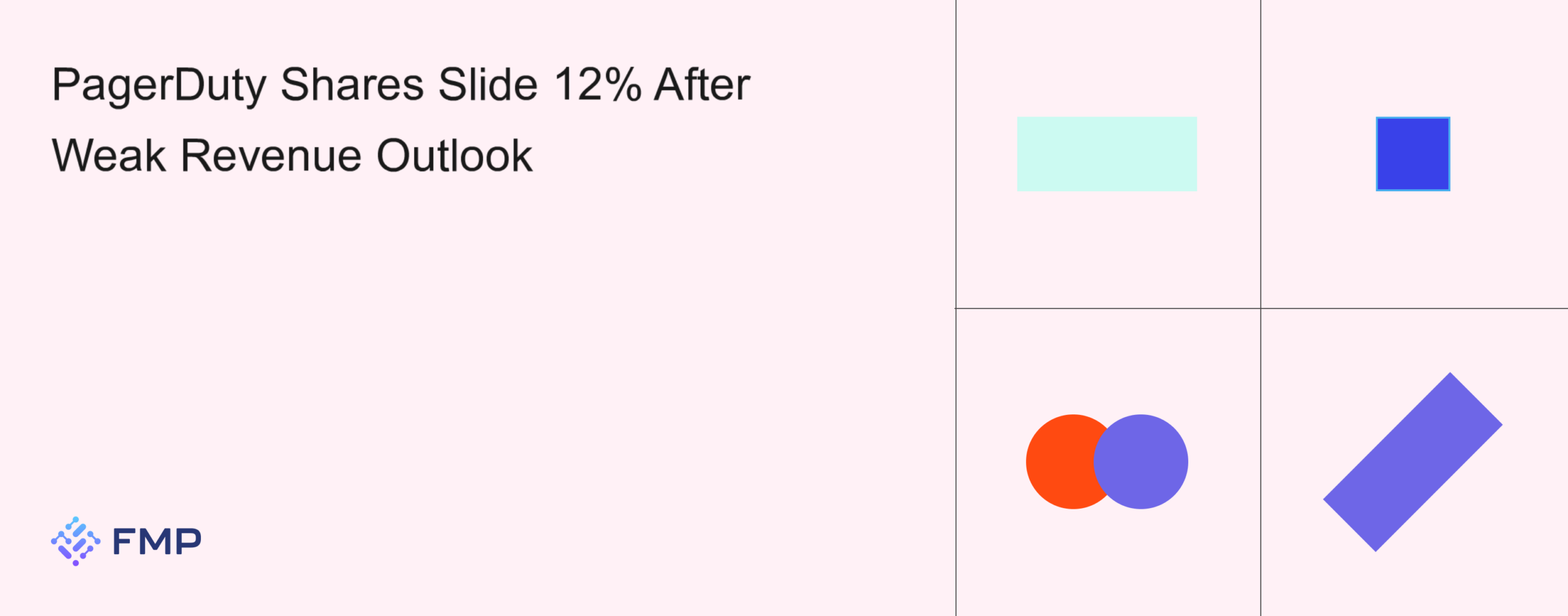Screen dimensions: 1568x616
Task: Click the word "Outlook" in the headline
Action: click(x=454, y=156)
